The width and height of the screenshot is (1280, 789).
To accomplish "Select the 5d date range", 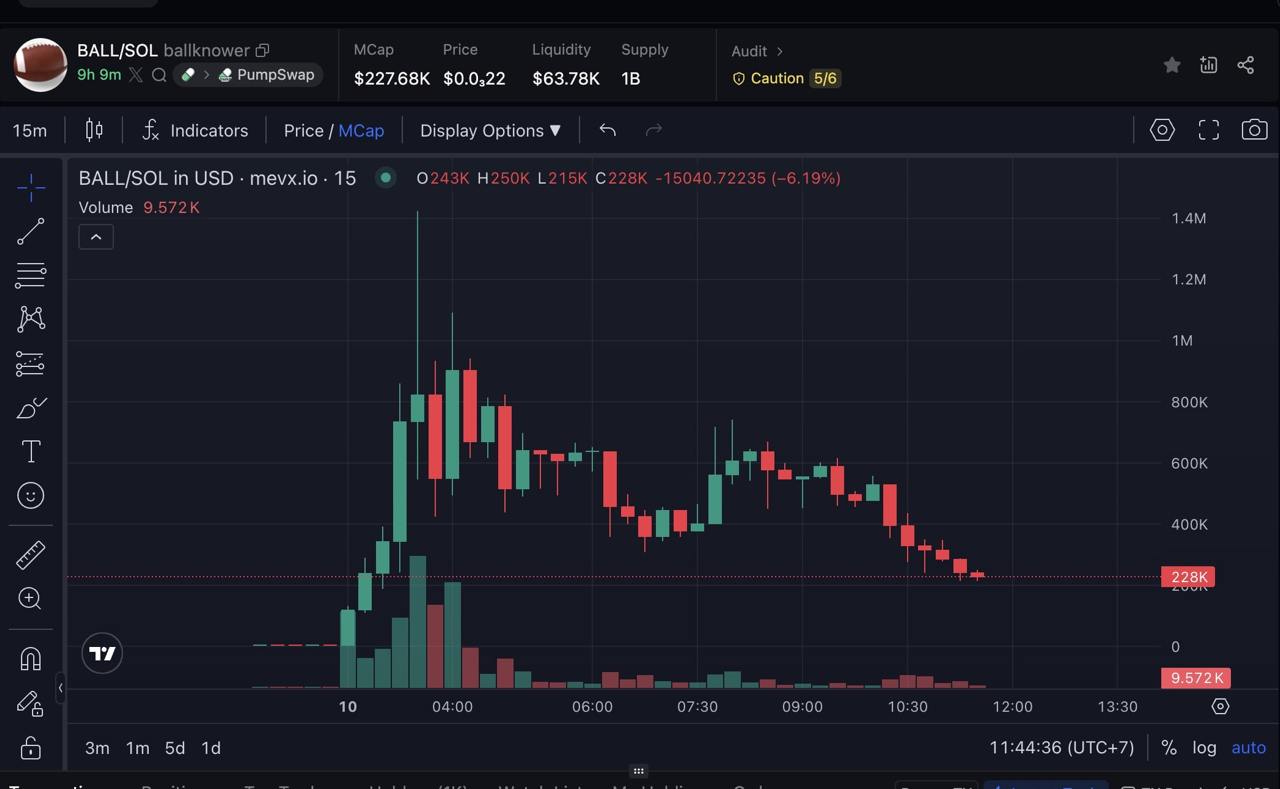I will click(175, 748).
